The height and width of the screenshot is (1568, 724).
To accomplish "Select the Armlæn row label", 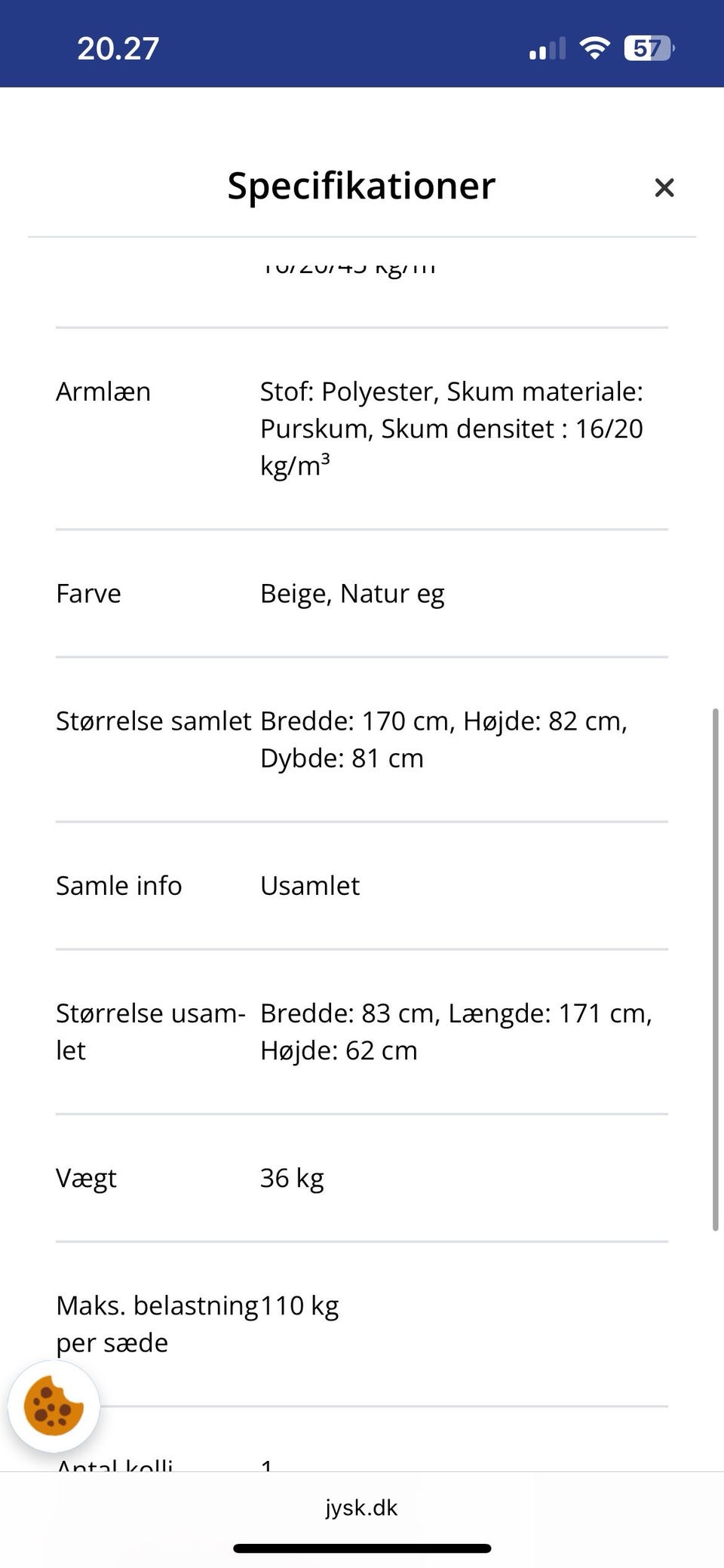I will click(x=103, y=392).
